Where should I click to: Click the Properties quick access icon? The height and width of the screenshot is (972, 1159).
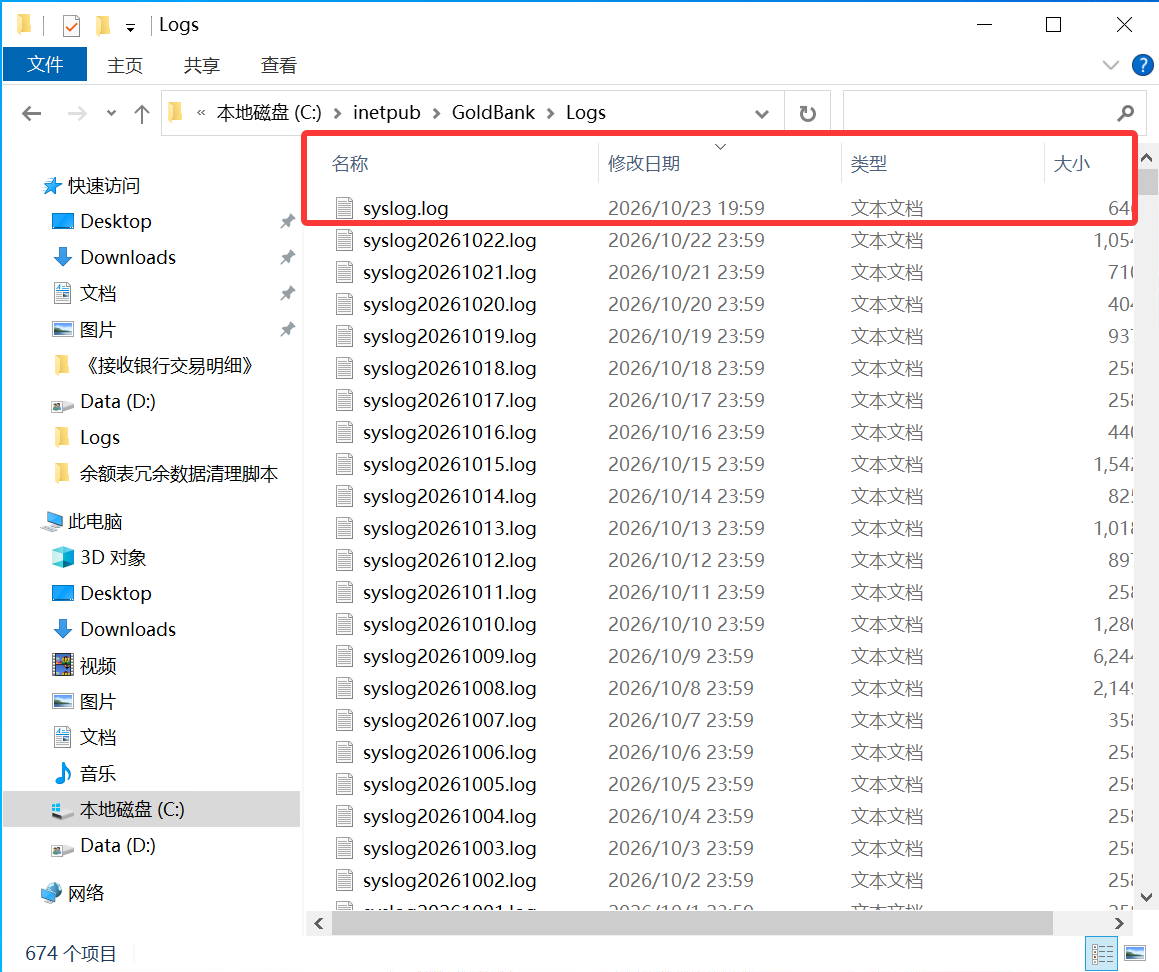pos(72,26)
